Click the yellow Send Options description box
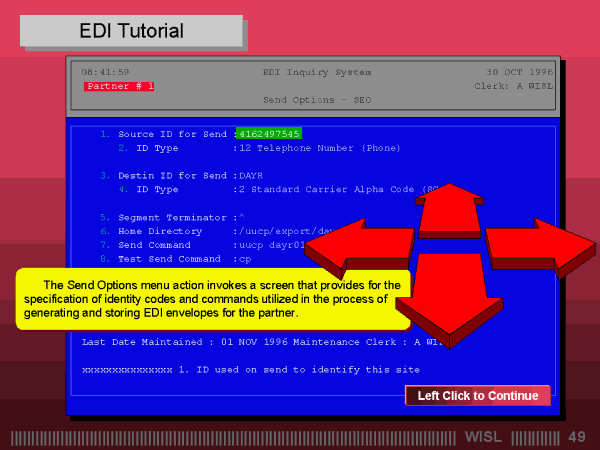 tap(212, 299)
